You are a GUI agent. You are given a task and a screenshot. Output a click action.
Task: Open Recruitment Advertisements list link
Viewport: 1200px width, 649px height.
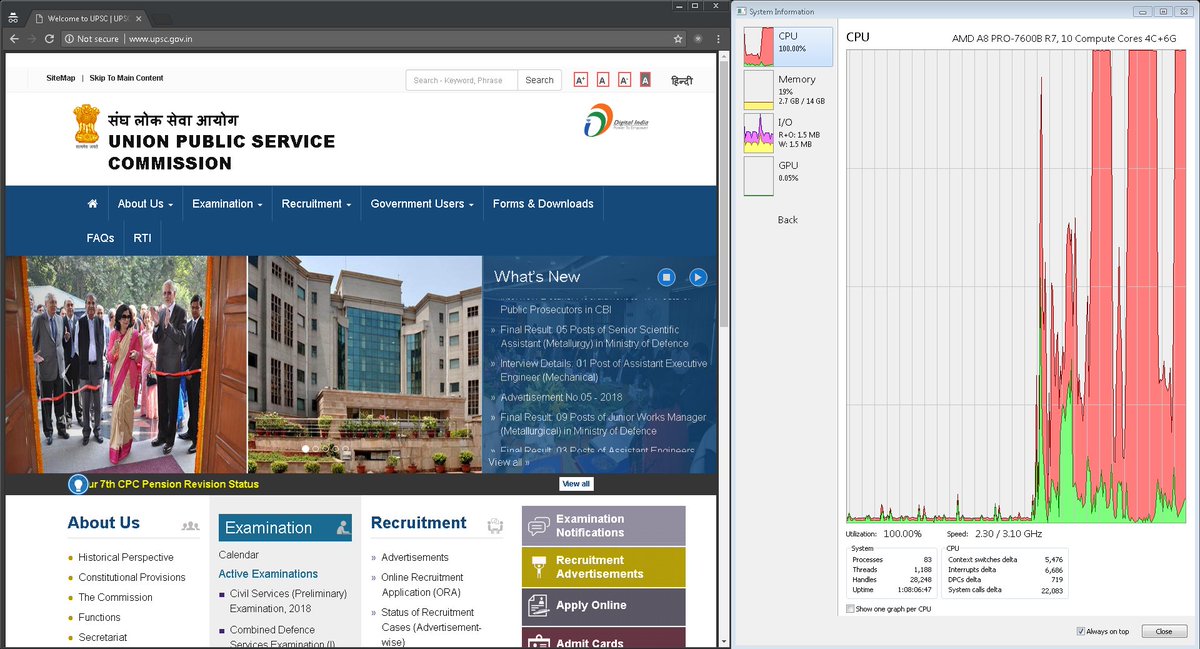pyautogui.click(x=415, y=557)
